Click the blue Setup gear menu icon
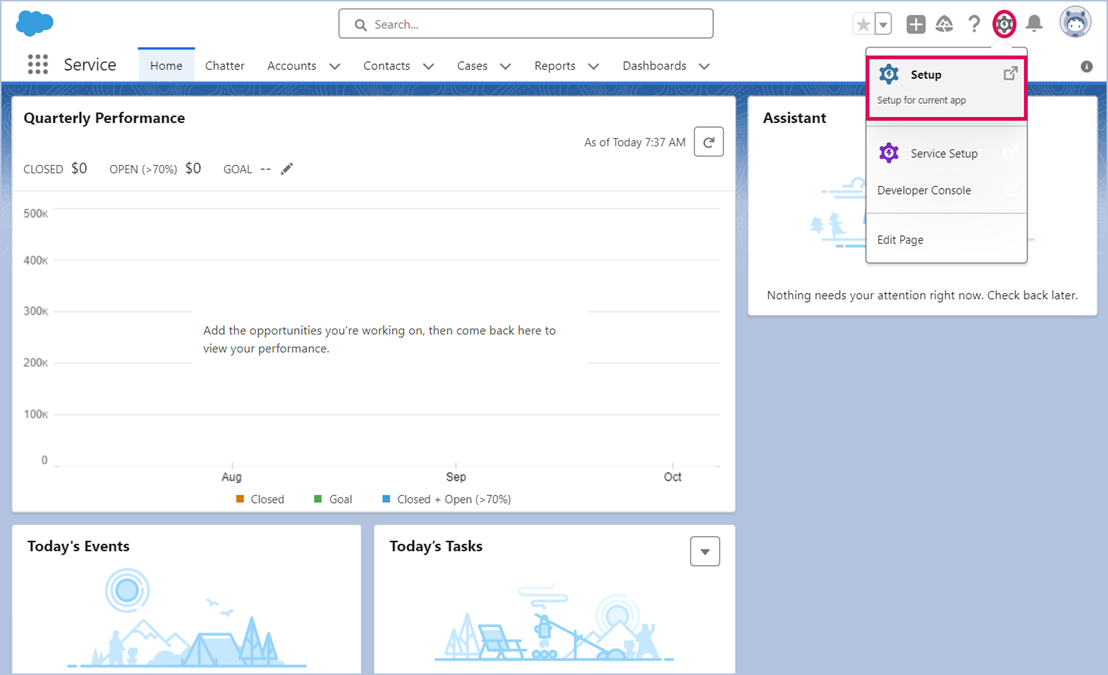This screenshot has height=675, width=1108. coord(889,74)
